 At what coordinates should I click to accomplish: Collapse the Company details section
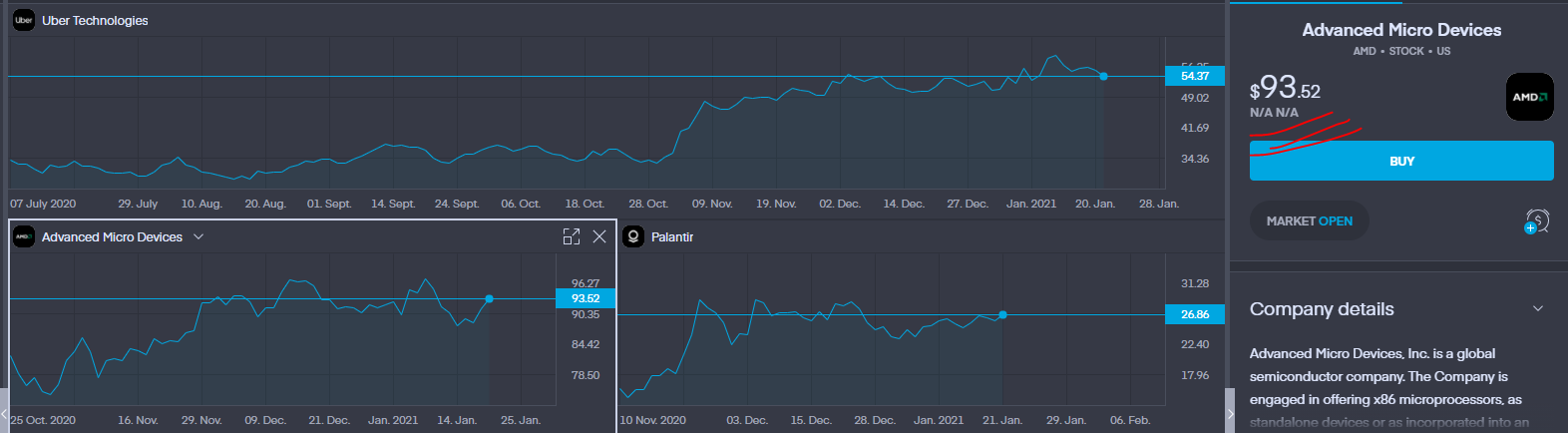click(x=1537, y=309)
